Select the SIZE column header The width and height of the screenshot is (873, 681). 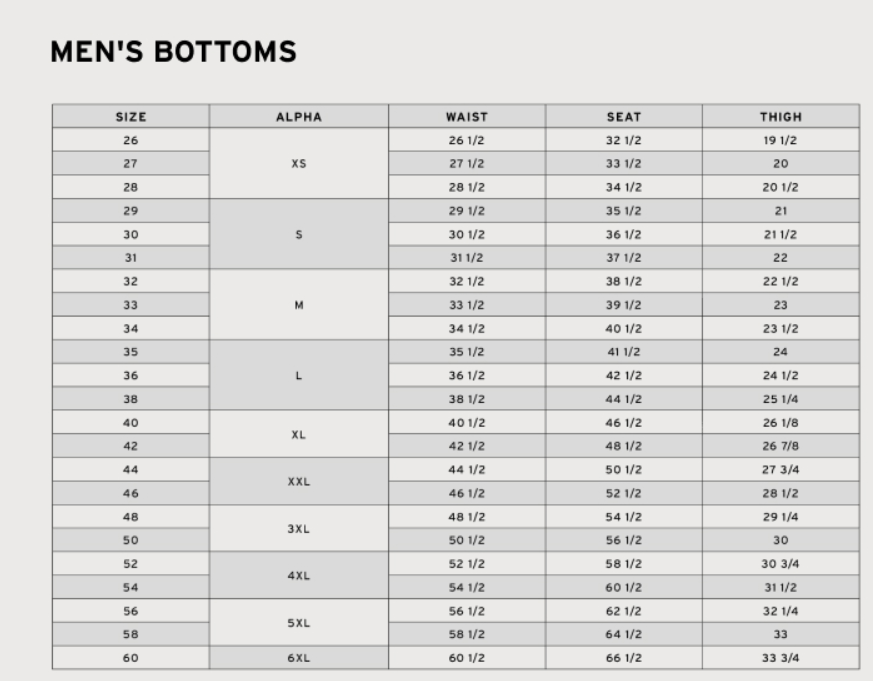click(131, 117)
